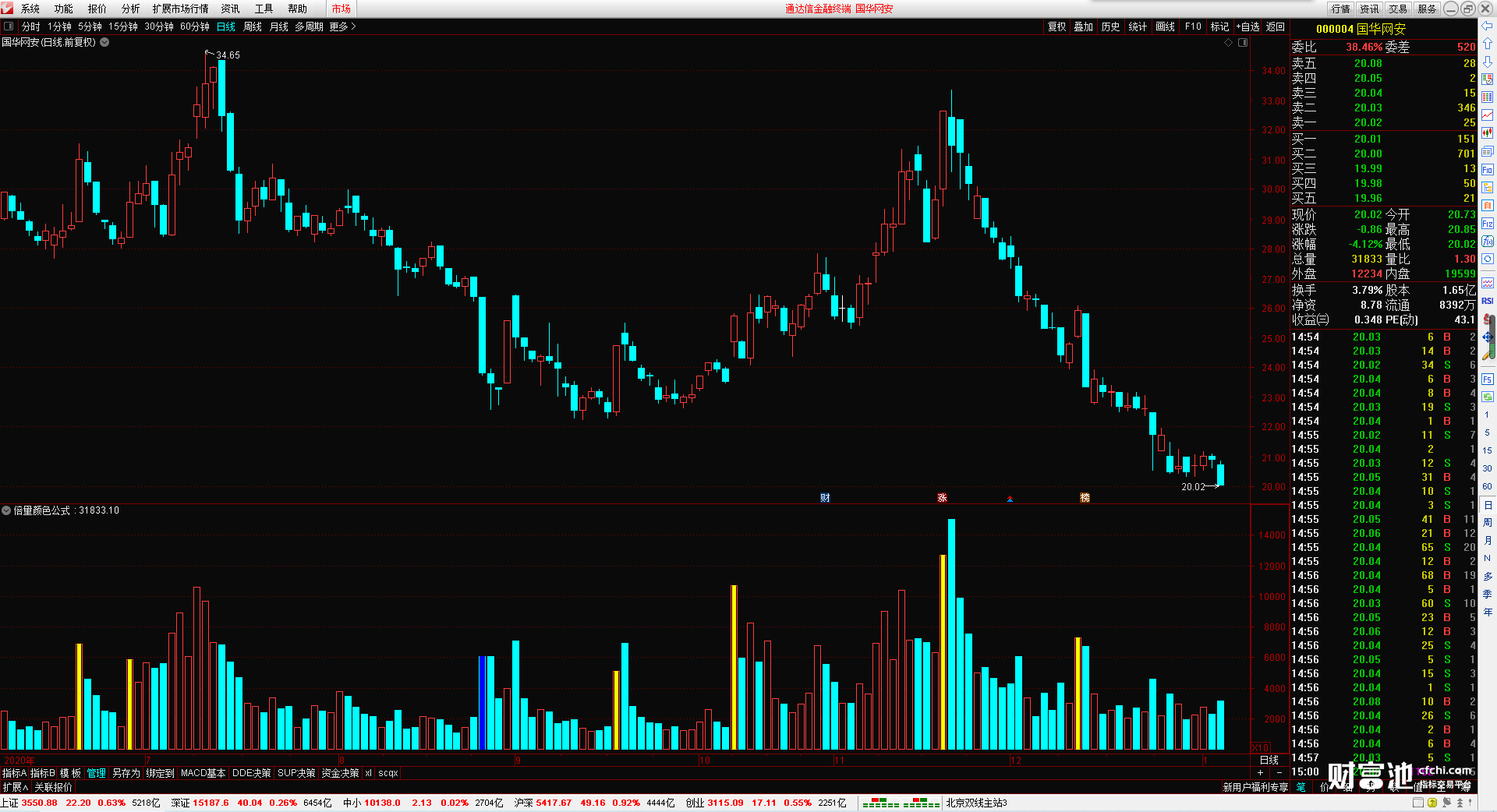Viewport: 1497px width, 812px height.
Task: Click the 复权 button
Action: 1056,26
